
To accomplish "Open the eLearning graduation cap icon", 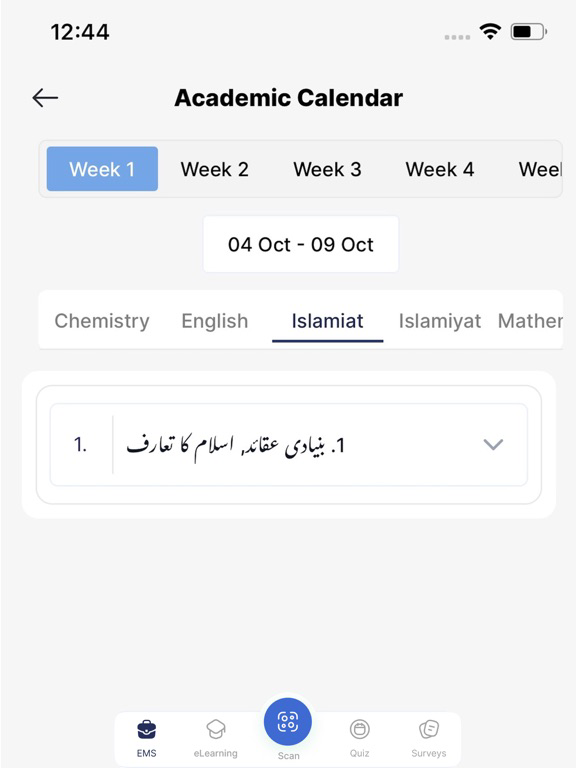I will (x=216, y=729).
